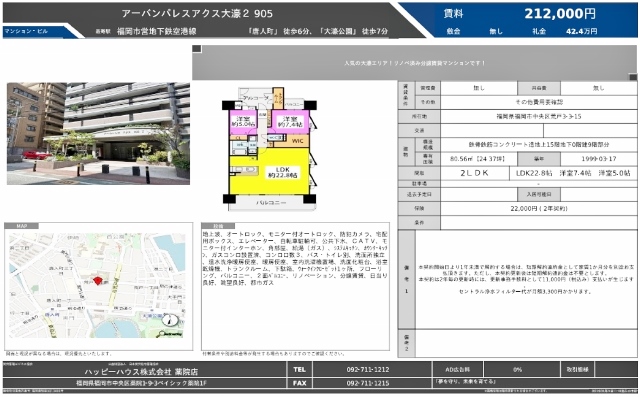Click the 2LDK layout cell
Screen dimensions: 640x397
475,173
